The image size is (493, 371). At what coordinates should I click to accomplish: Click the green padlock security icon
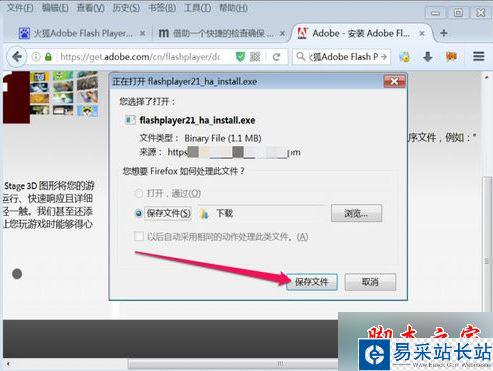coord(48,57)
